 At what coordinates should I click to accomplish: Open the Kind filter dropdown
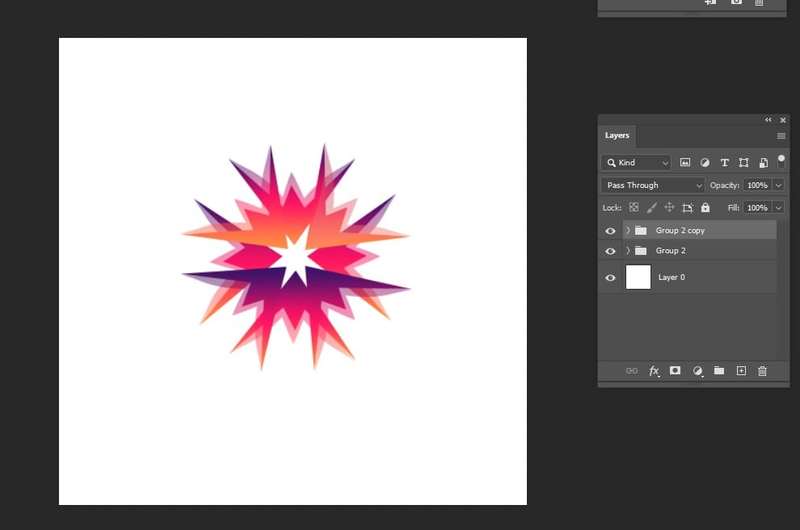636,163
